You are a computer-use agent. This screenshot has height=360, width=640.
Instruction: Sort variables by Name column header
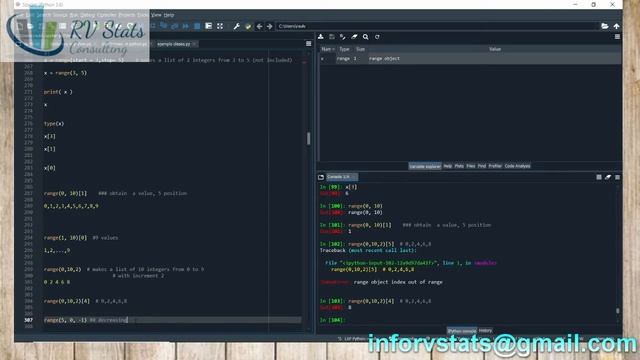pyautogui.click(x=327, y=49)
